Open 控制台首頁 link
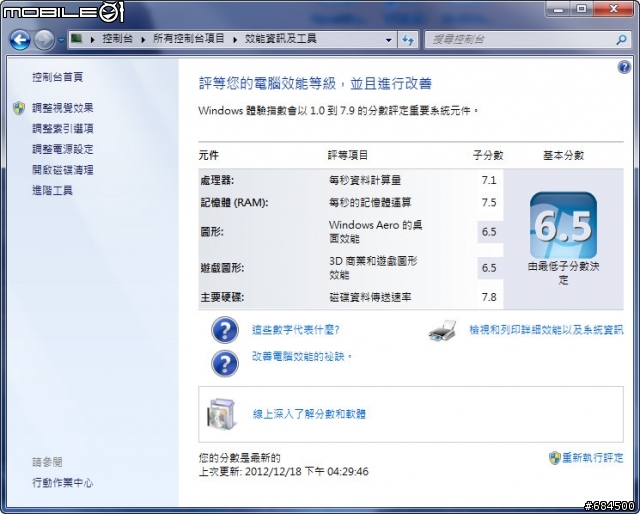 click(58, 77)
